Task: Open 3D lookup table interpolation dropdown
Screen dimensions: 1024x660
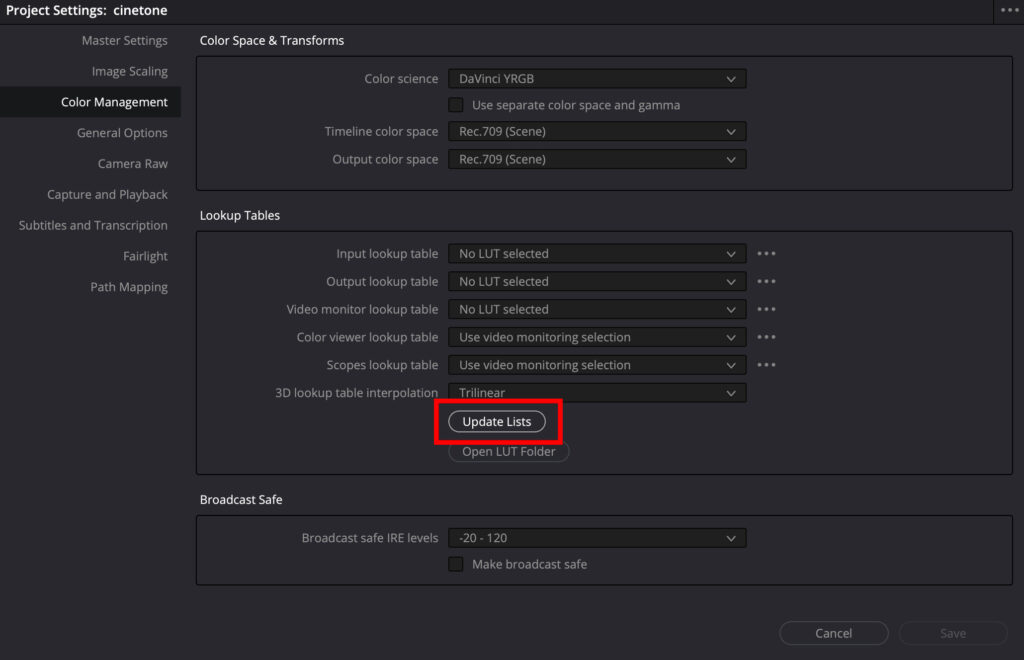Action: 597,394
